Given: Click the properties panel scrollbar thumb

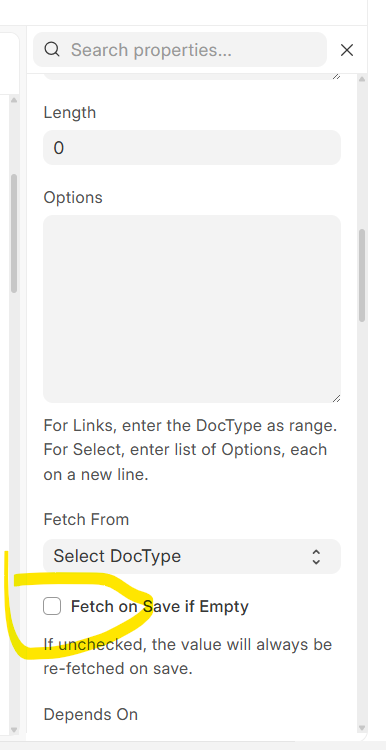Looking at the screenshot, I should coord(362,276).
